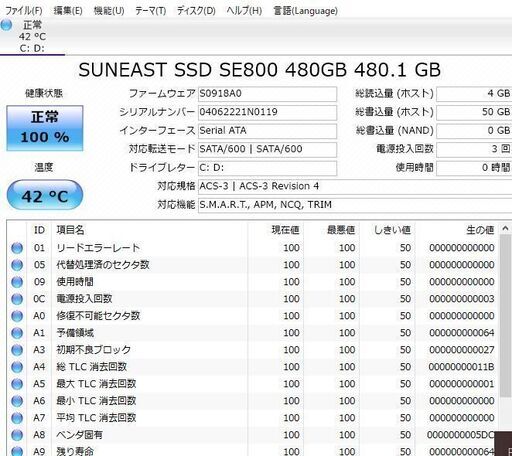
Task: Open the 言語(Language) menu
Action: coord(305,11)
